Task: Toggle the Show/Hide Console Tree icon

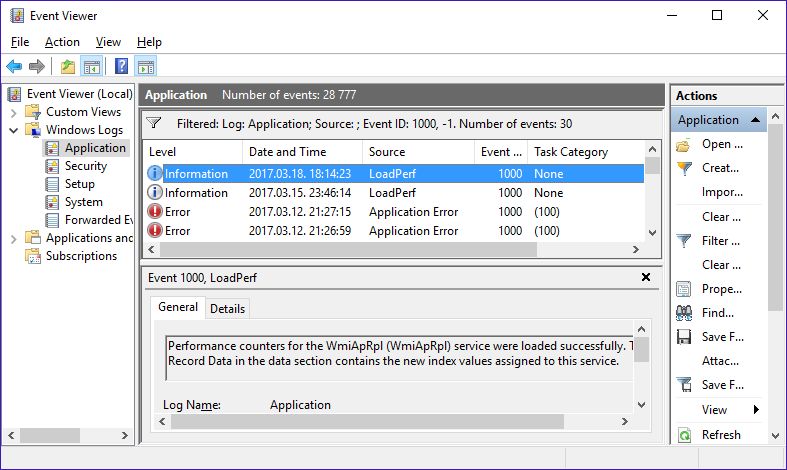Action: (x=91, y=67)
